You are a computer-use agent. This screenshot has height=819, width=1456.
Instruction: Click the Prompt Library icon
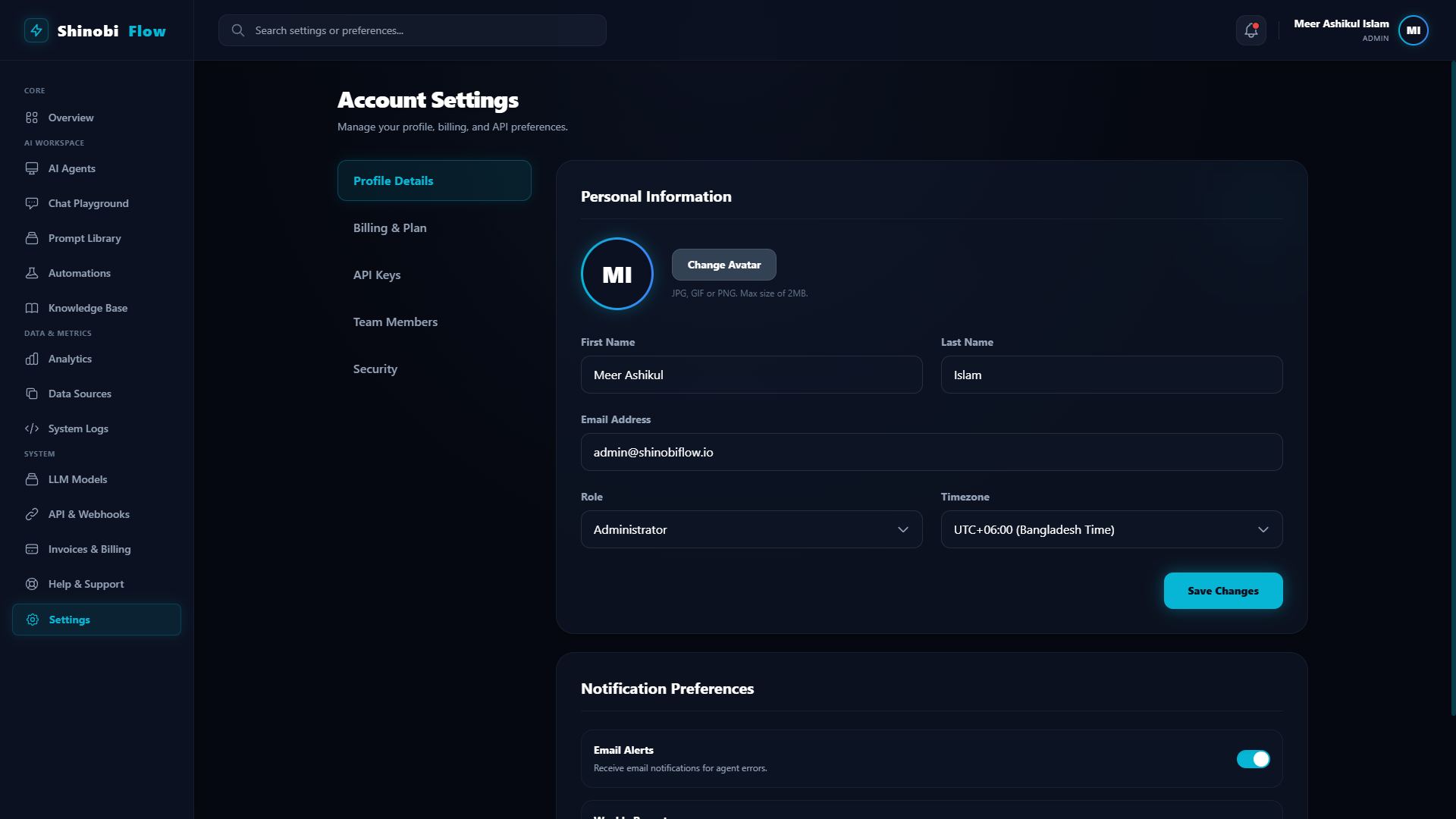(x=32, y=238)
